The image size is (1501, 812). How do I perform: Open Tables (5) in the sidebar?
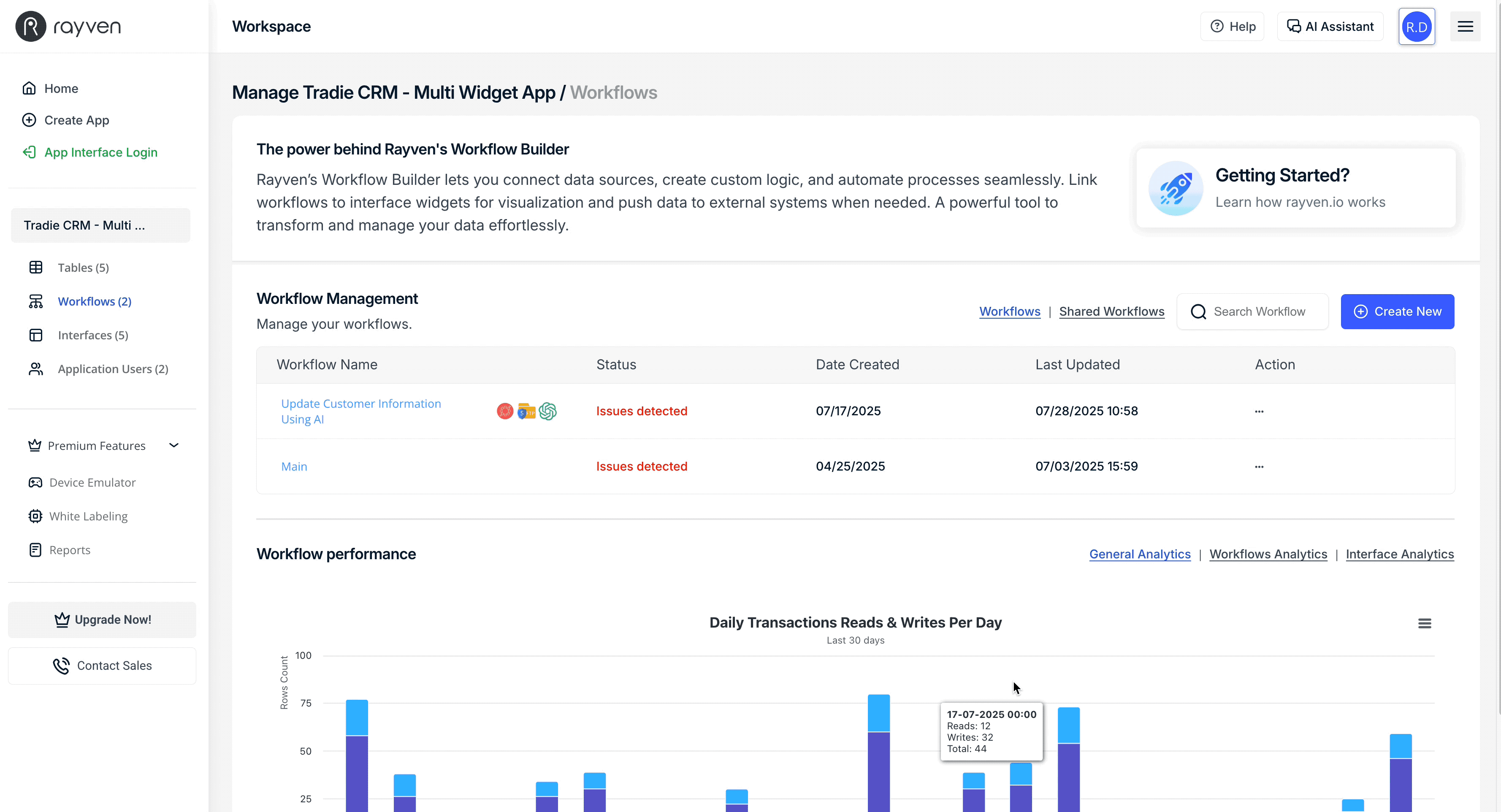pos(83,268)
